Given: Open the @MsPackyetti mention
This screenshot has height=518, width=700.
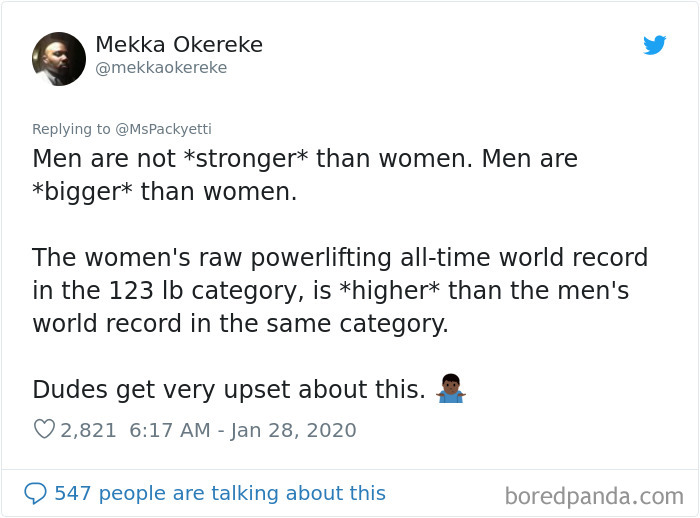Looking at the screenshot, I should [163, 129].
